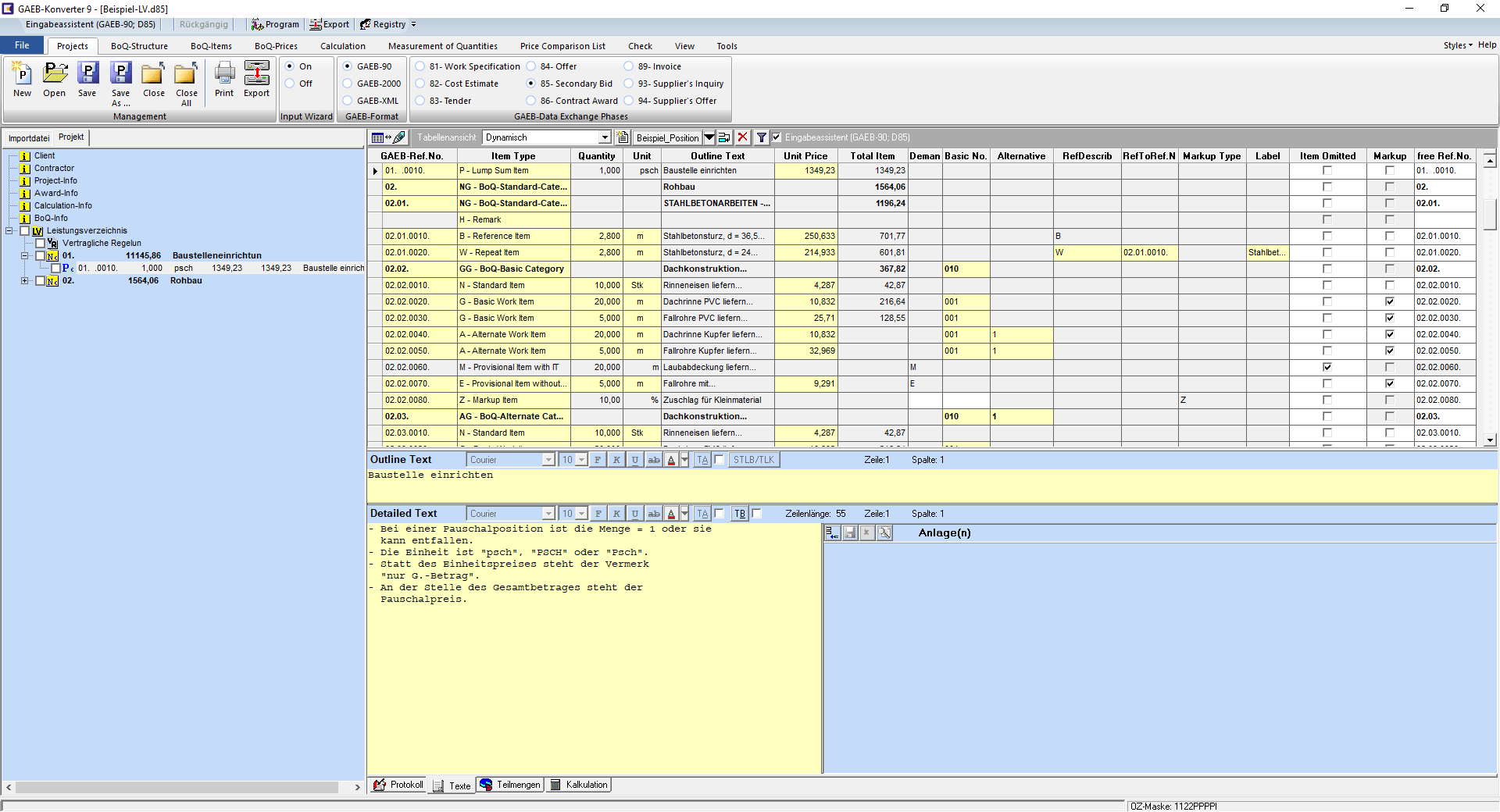Toggle strikethrough in Detailed Text toolbar
Viewport: 1500px width, 812px height.
tap(654, 514)
